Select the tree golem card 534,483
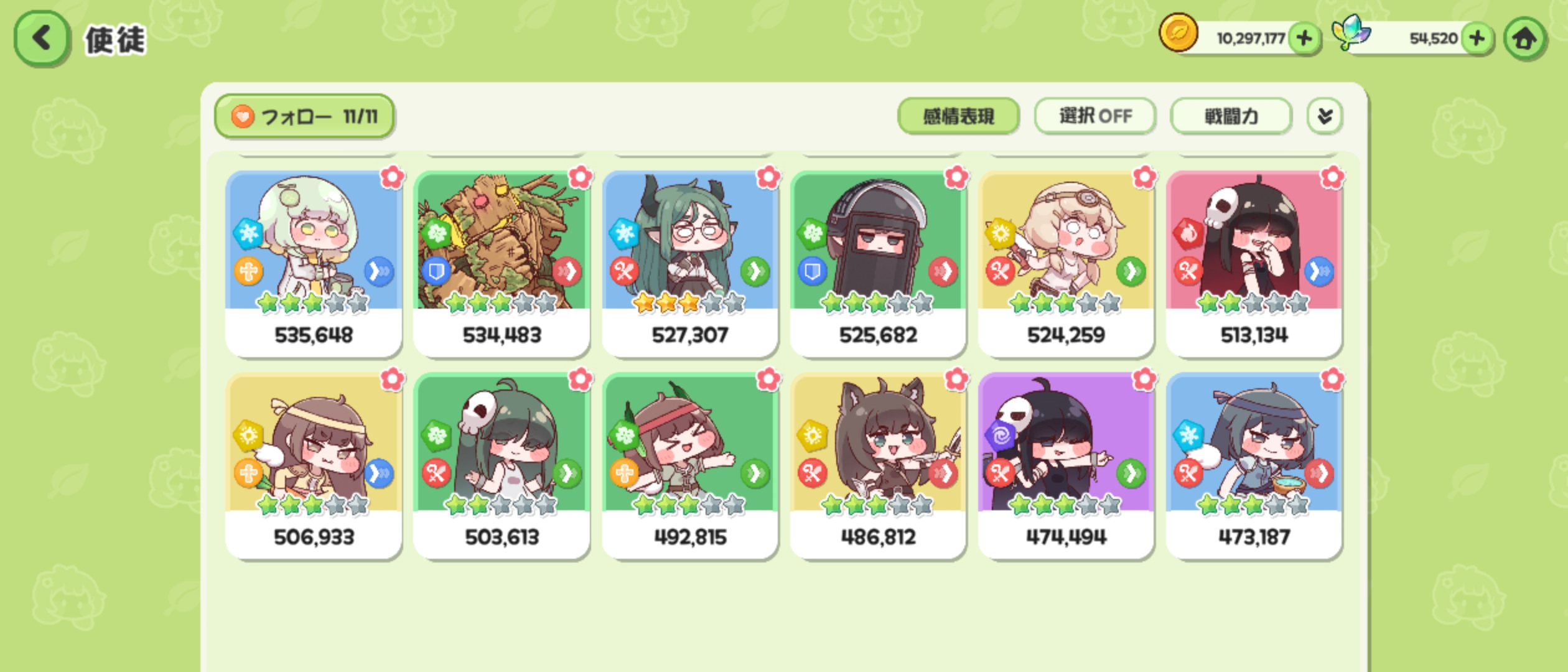The width and height of the screenshot is (1568, 672). click(502, 264)
